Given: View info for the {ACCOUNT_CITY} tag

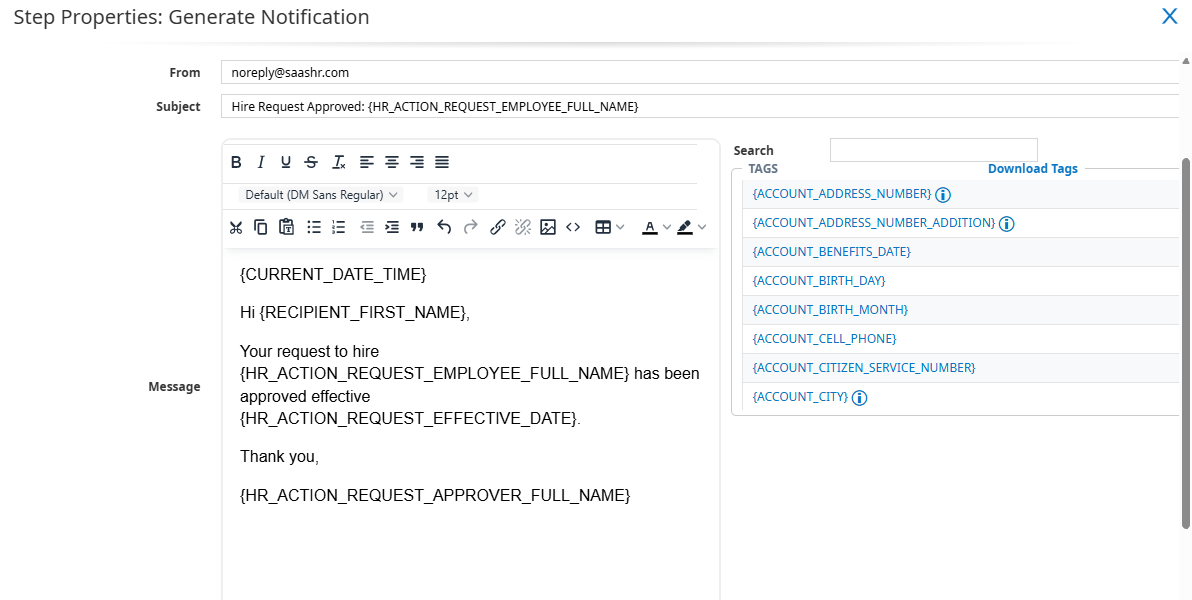Looking at the screenshot, I should tap(858, 397).
